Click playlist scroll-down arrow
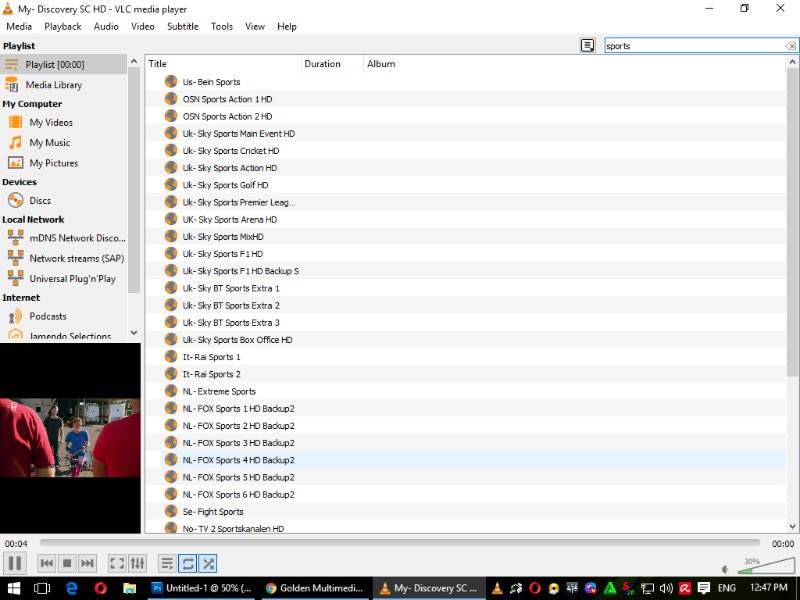Image resolution: width=800 pixels, height=600 pixels. pos(792,527)
